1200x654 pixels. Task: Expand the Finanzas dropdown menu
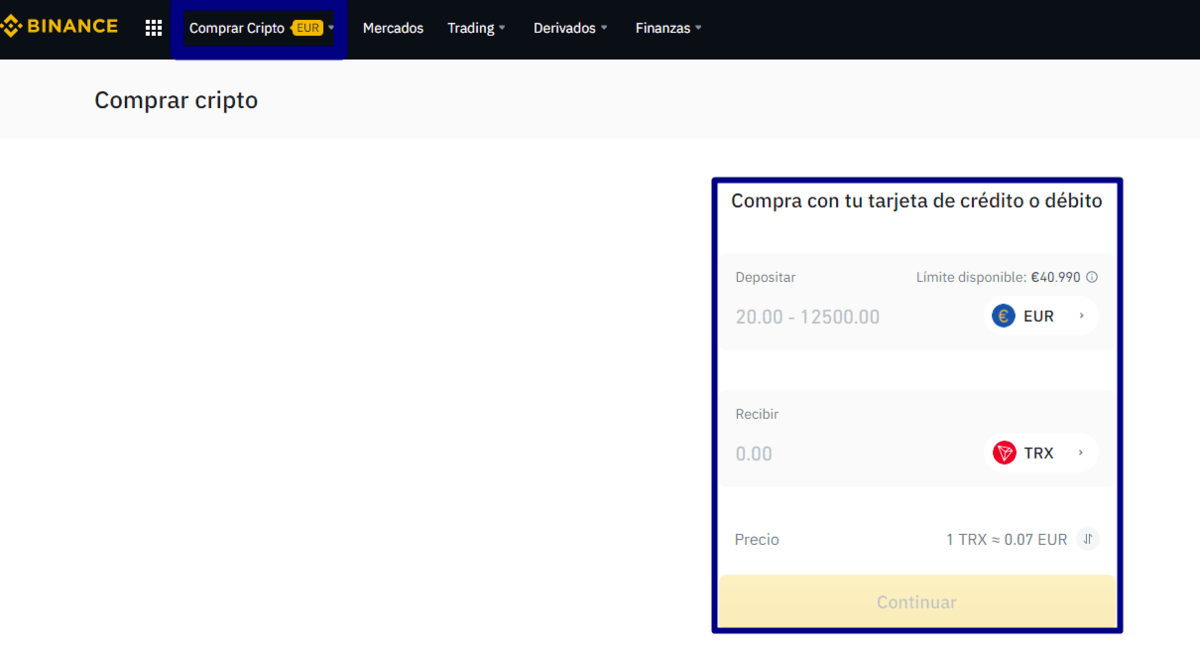668,28
